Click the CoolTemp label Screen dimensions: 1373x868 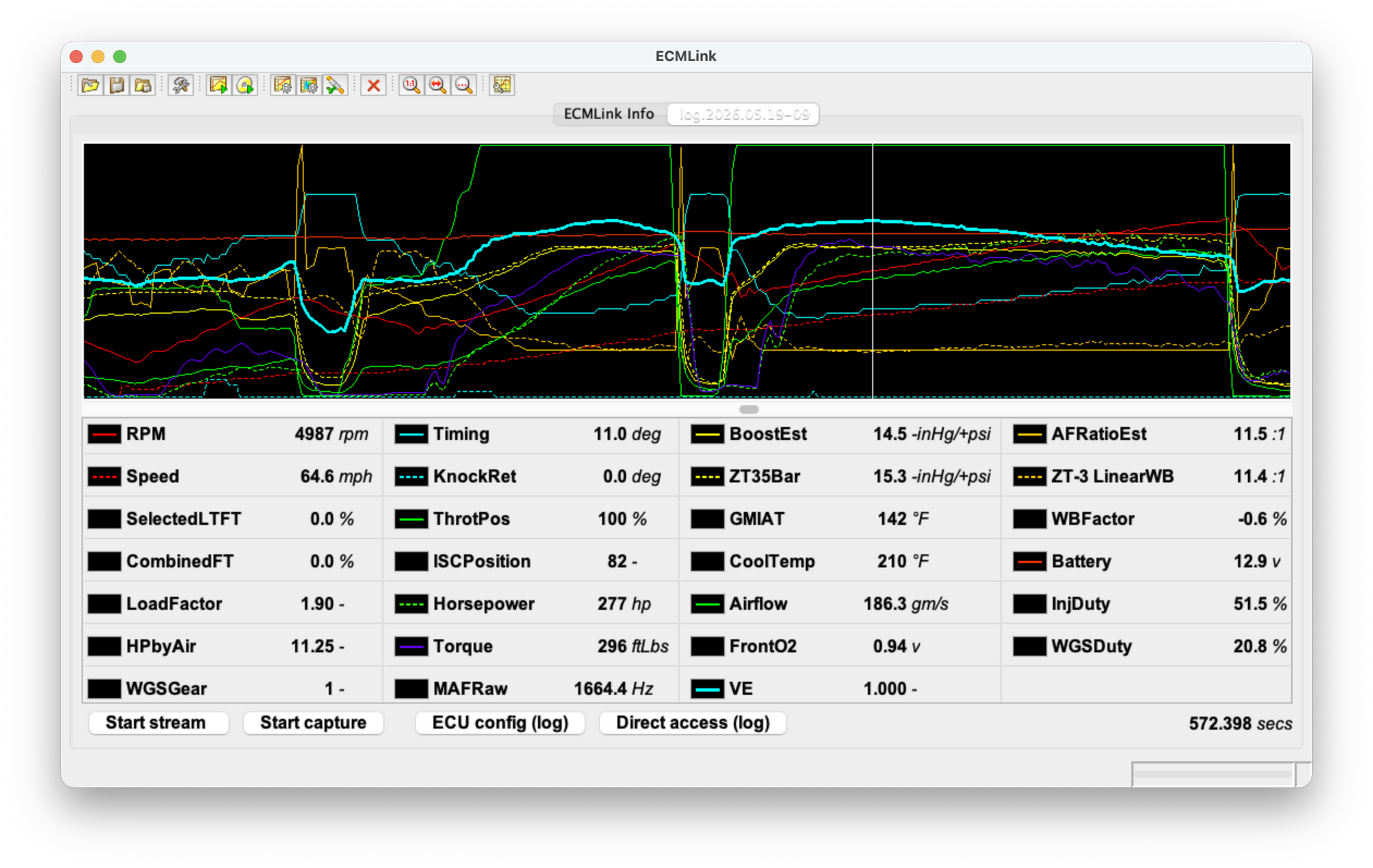tap(772, 562)
